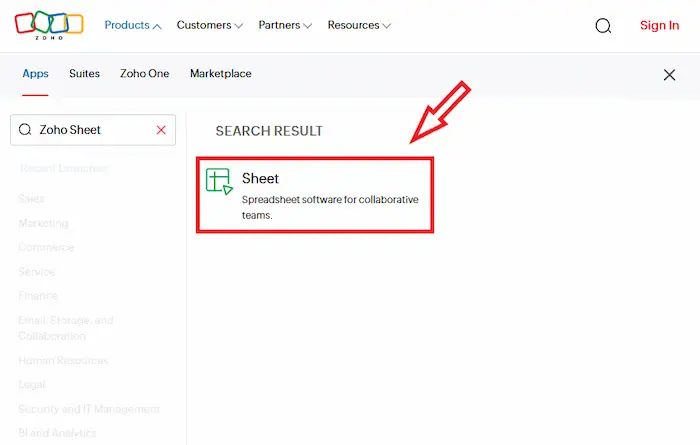Viewport: 700px width, 445px height.
Task: Select the Marketing category
Action: tap(43, 223)
